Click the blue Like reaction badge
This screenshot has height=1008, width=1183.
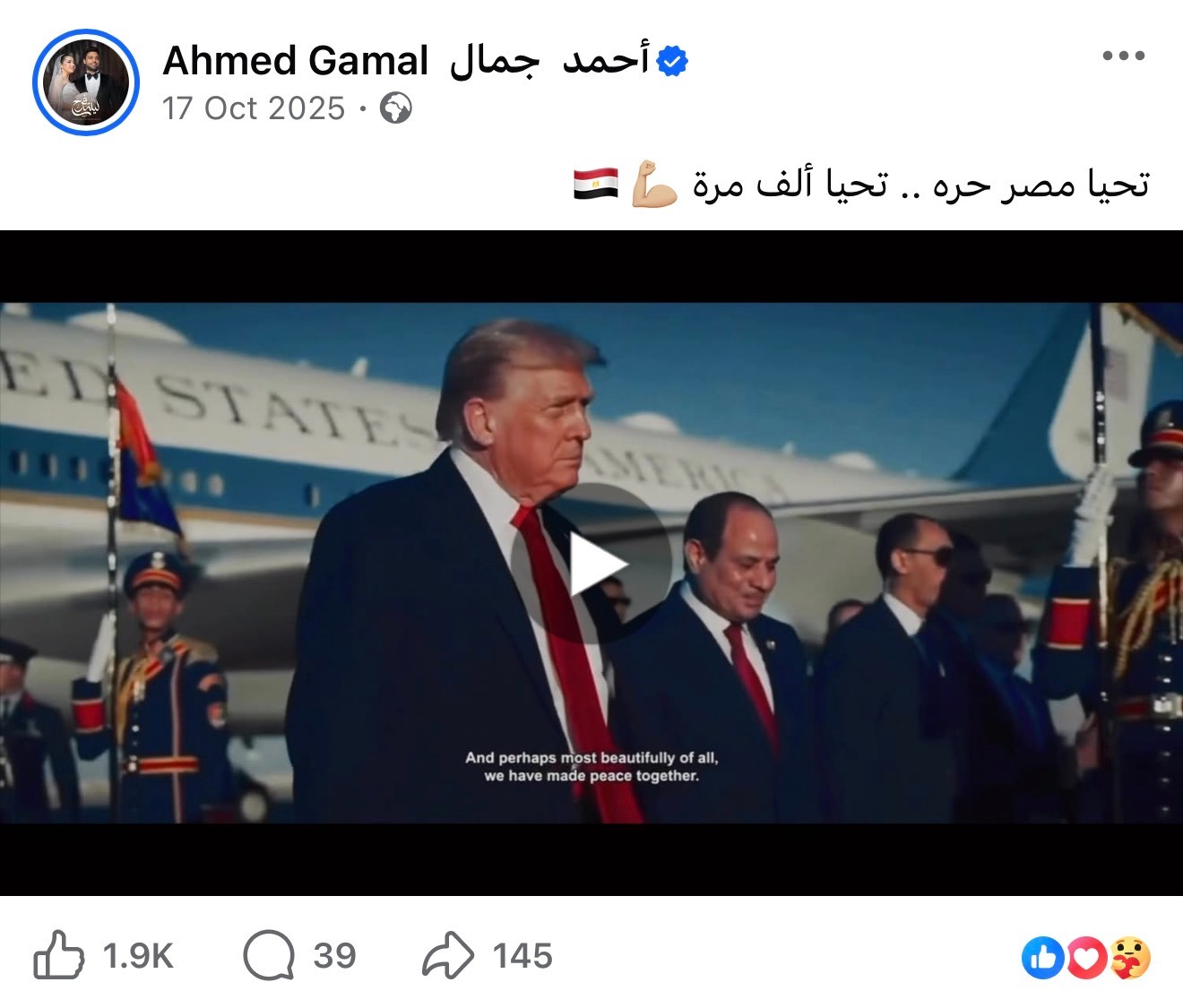click(x=1043, y=959)
